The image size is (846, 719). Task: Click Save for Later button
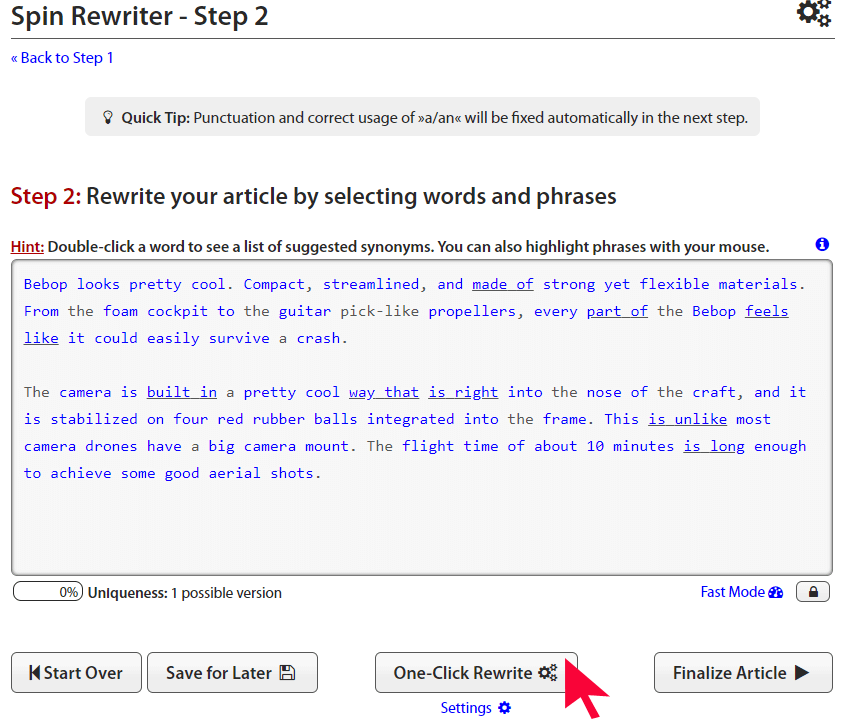click(x=232, y=673)
